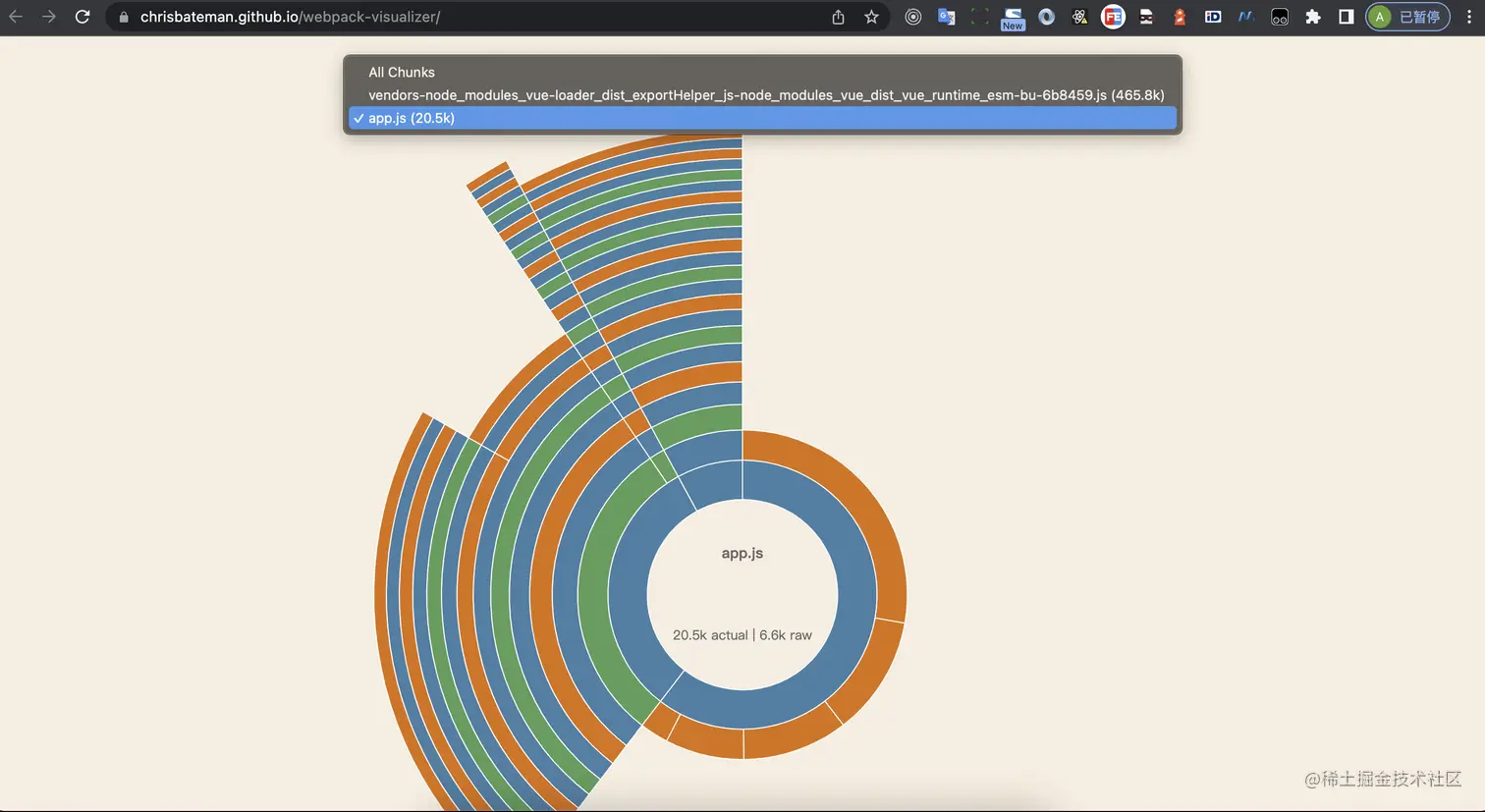Go back to the previous page
1485x812 pixels.
pyautogui.click(x=16, y=17)
